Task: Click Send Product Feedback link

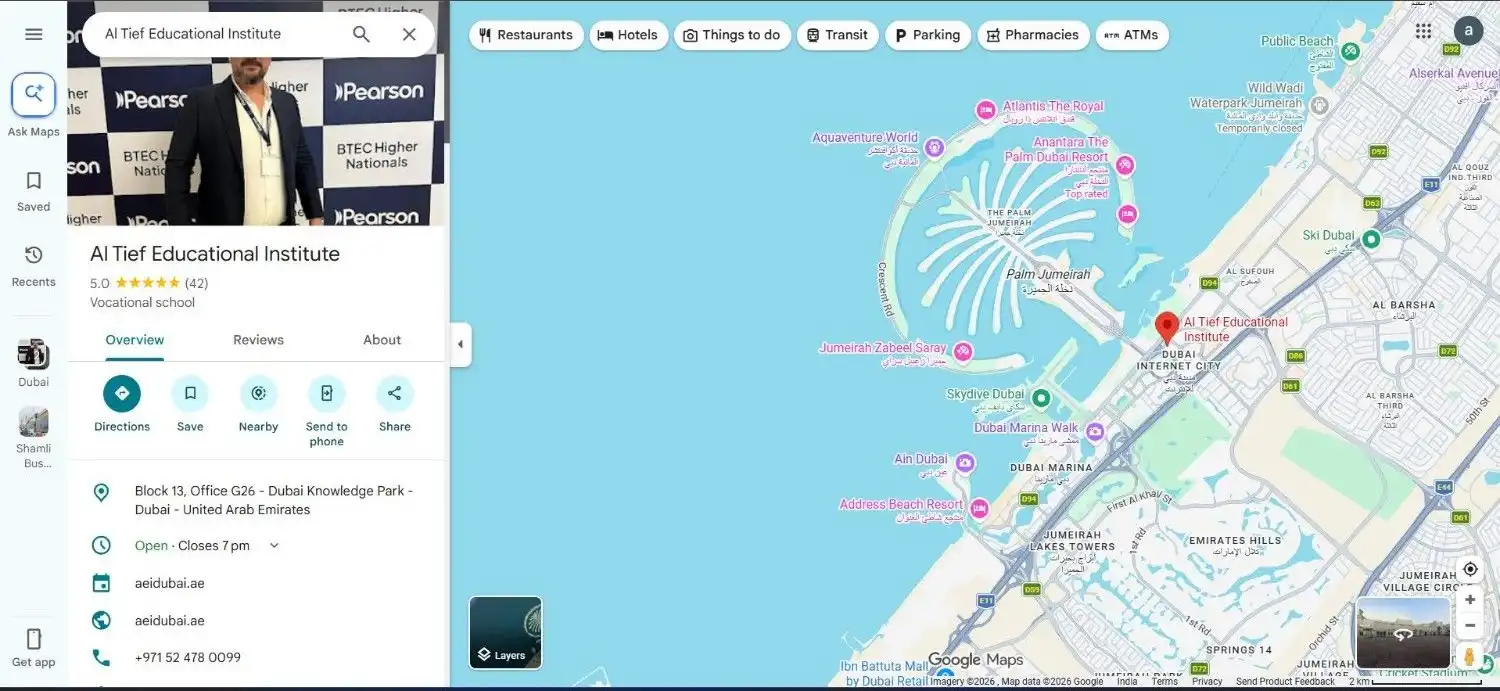Action: pos(1285,682)
